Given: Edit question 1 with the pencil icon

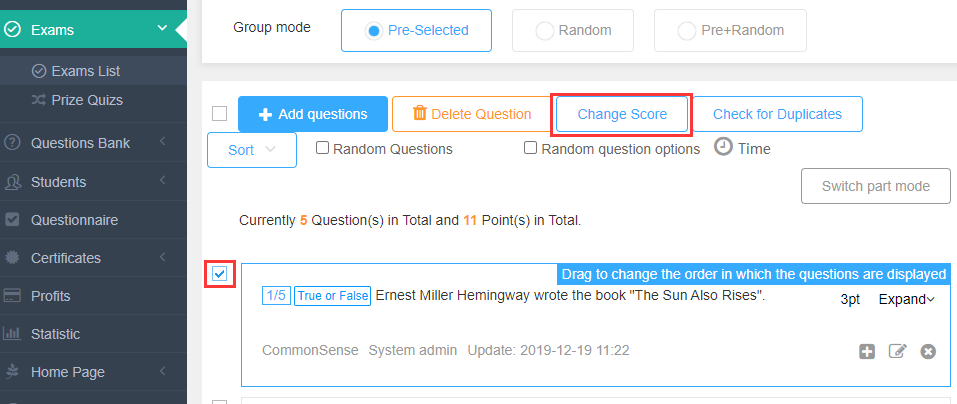Looking at the screenshot, I should [897, 352].
